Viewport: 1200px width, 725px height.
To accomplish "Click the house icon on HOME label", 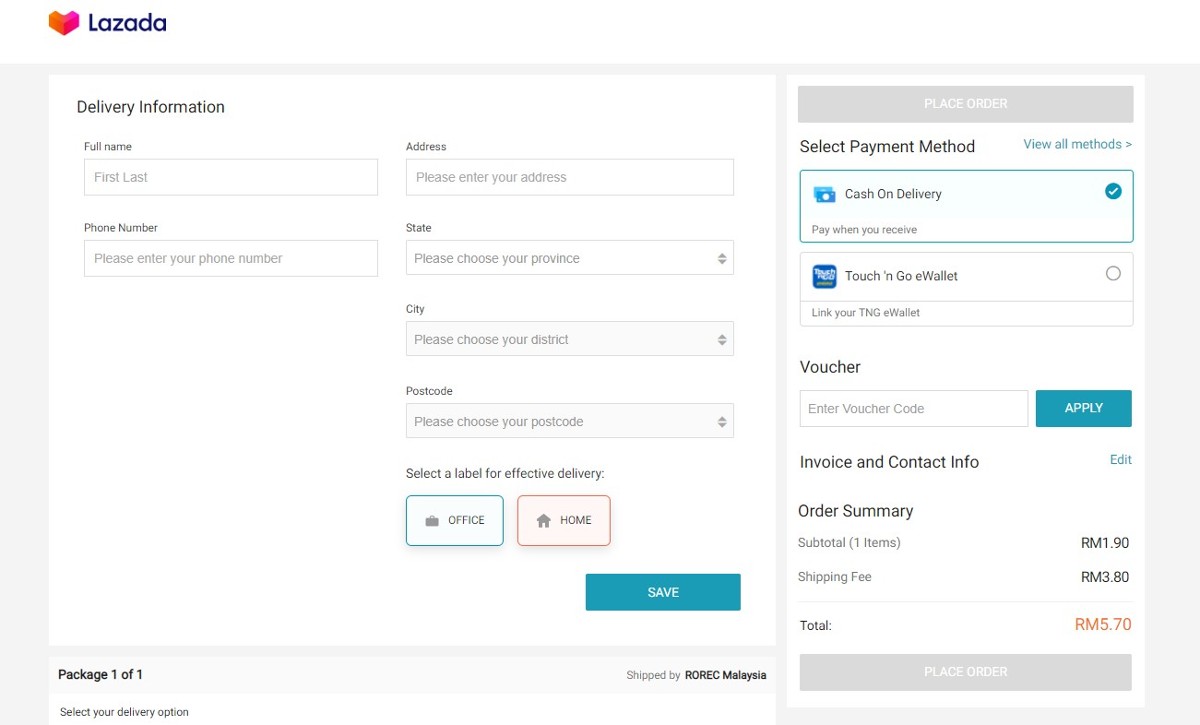I will click(544, 521).
